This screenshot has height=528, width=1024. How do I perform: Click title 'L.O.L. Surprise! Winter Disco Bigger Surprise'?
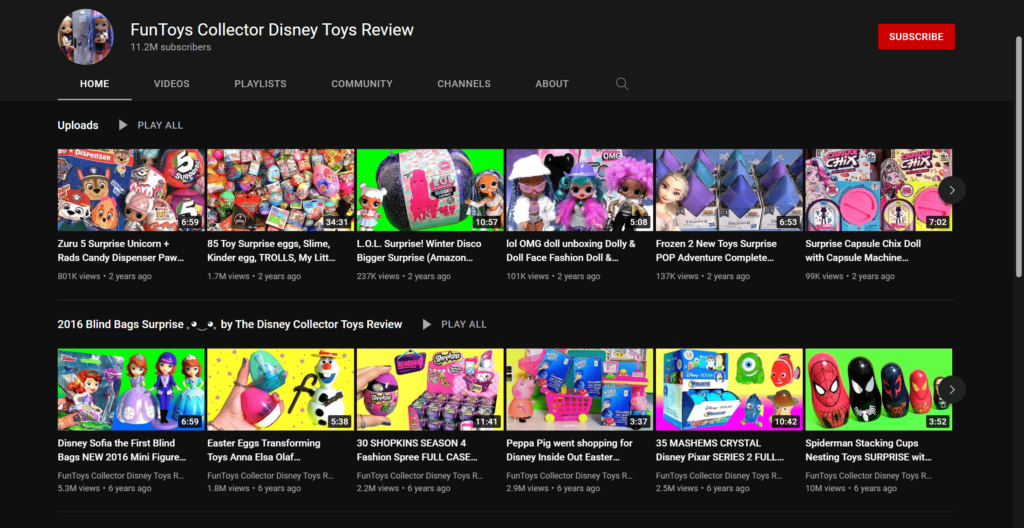(419, 251)
